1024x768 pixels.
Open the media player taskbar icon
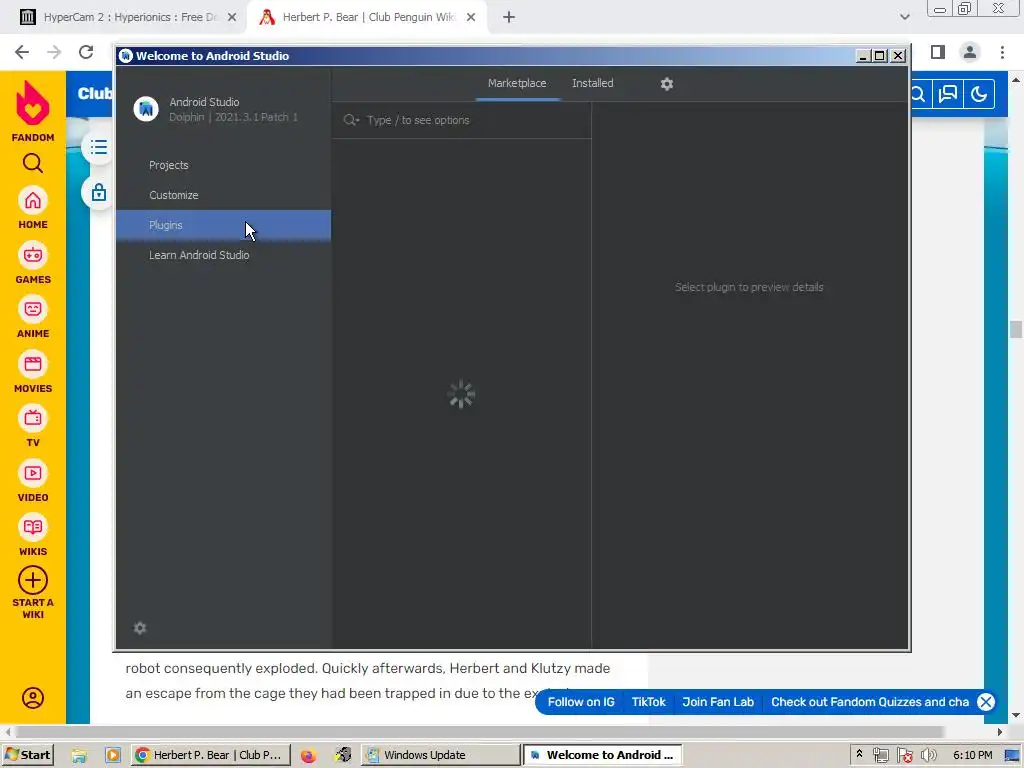tap(113, 756)
